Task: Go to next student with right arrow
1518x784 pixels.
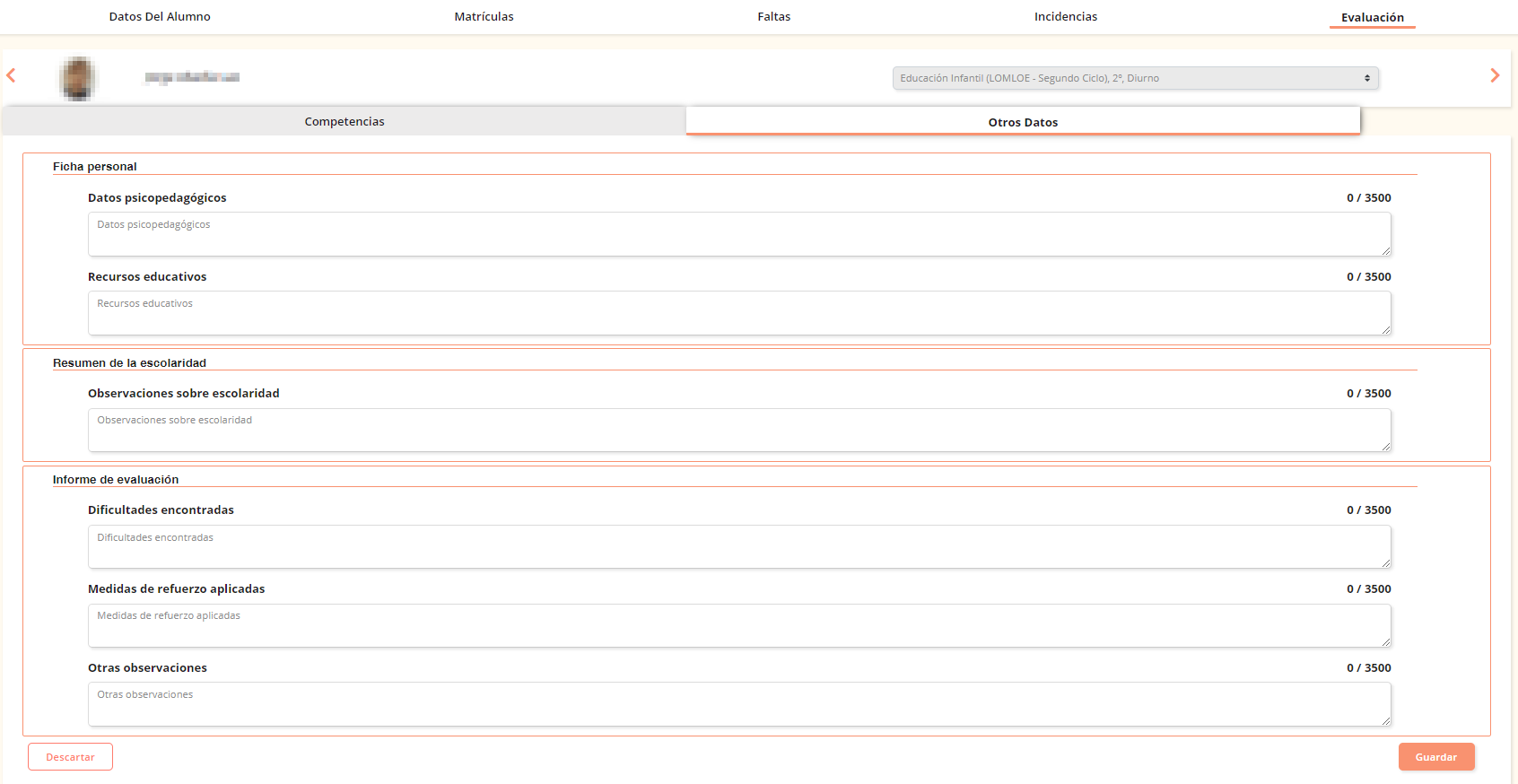Action: (x=1495, y=76)
